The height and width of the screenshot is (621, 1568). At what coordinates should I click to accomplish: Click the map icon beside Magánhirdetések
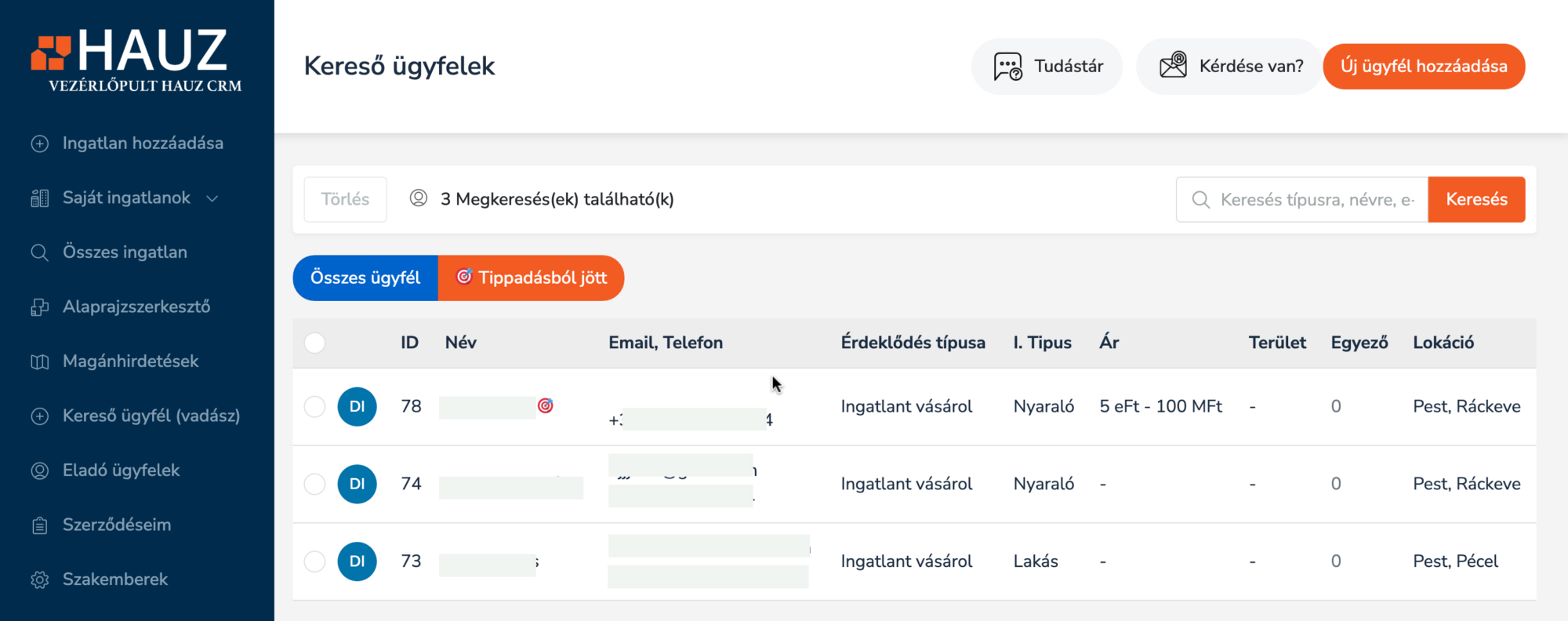pyautogui.click(x=39, y=361)
